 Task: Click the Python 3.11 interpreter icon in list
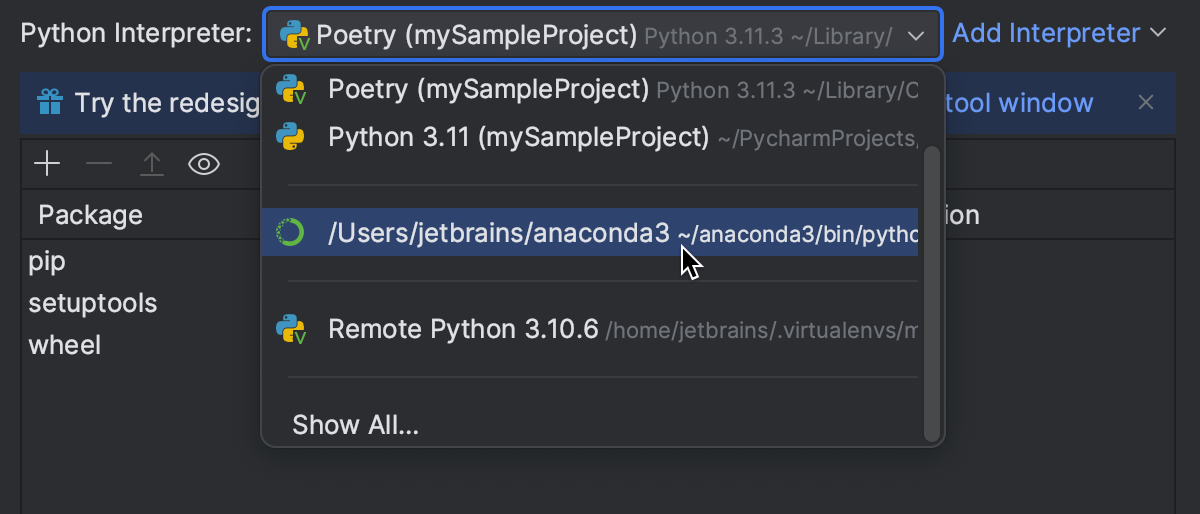(291, 137)
